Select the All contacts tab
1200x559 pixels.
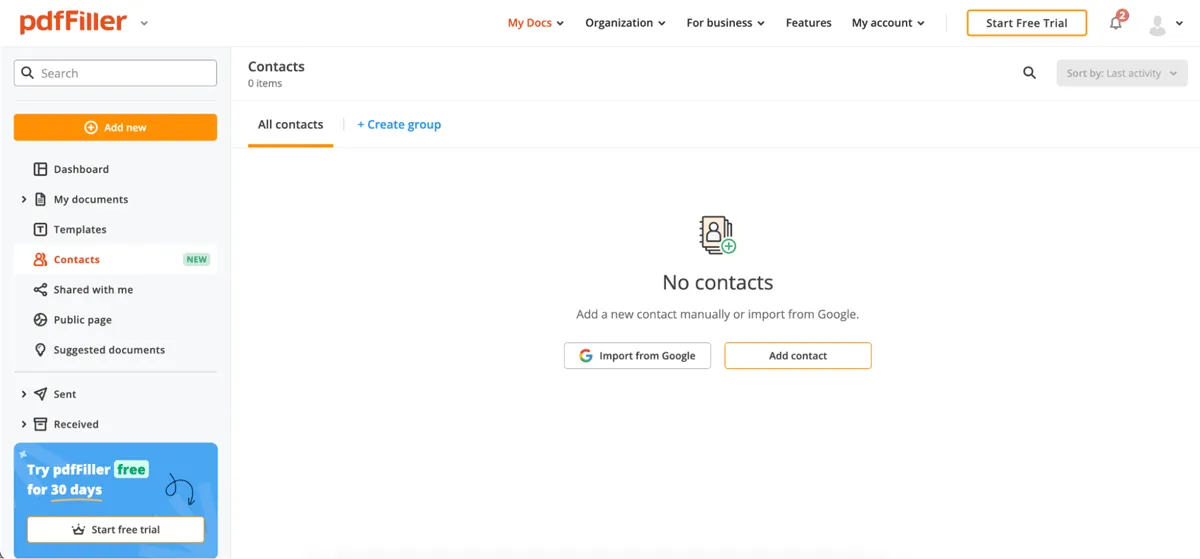(x=291, y=125)
